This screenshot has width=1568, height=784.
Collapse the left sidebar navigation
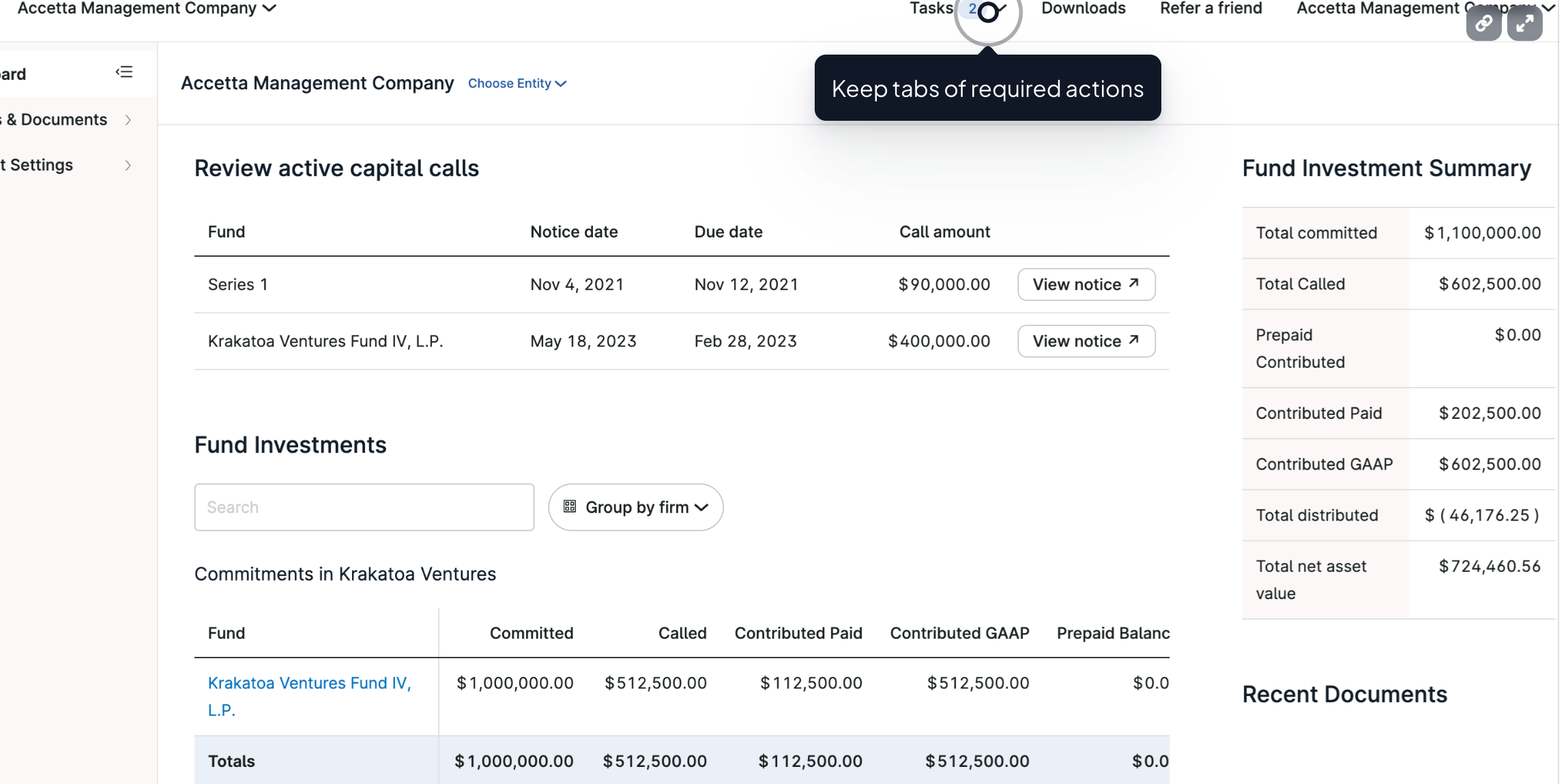[125, 71]
